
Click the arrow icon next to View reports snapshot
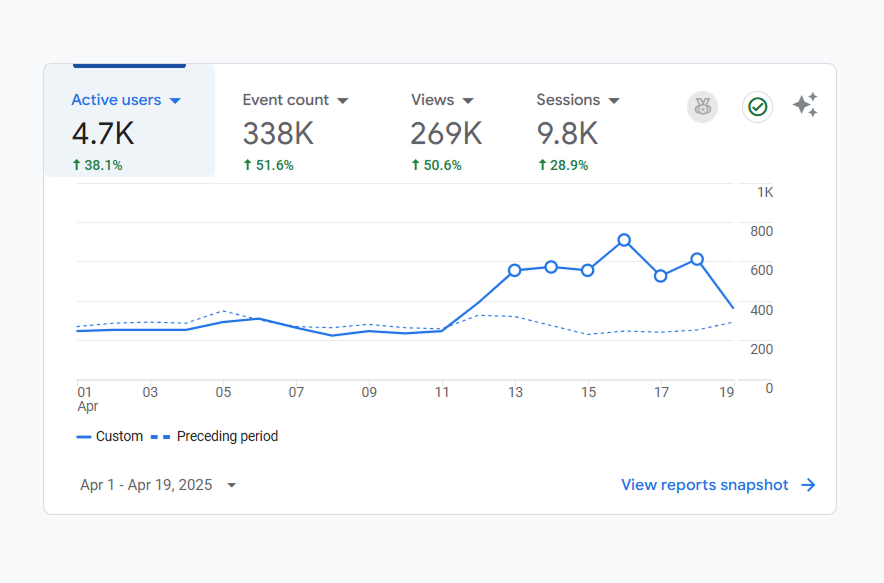[806, 485]
